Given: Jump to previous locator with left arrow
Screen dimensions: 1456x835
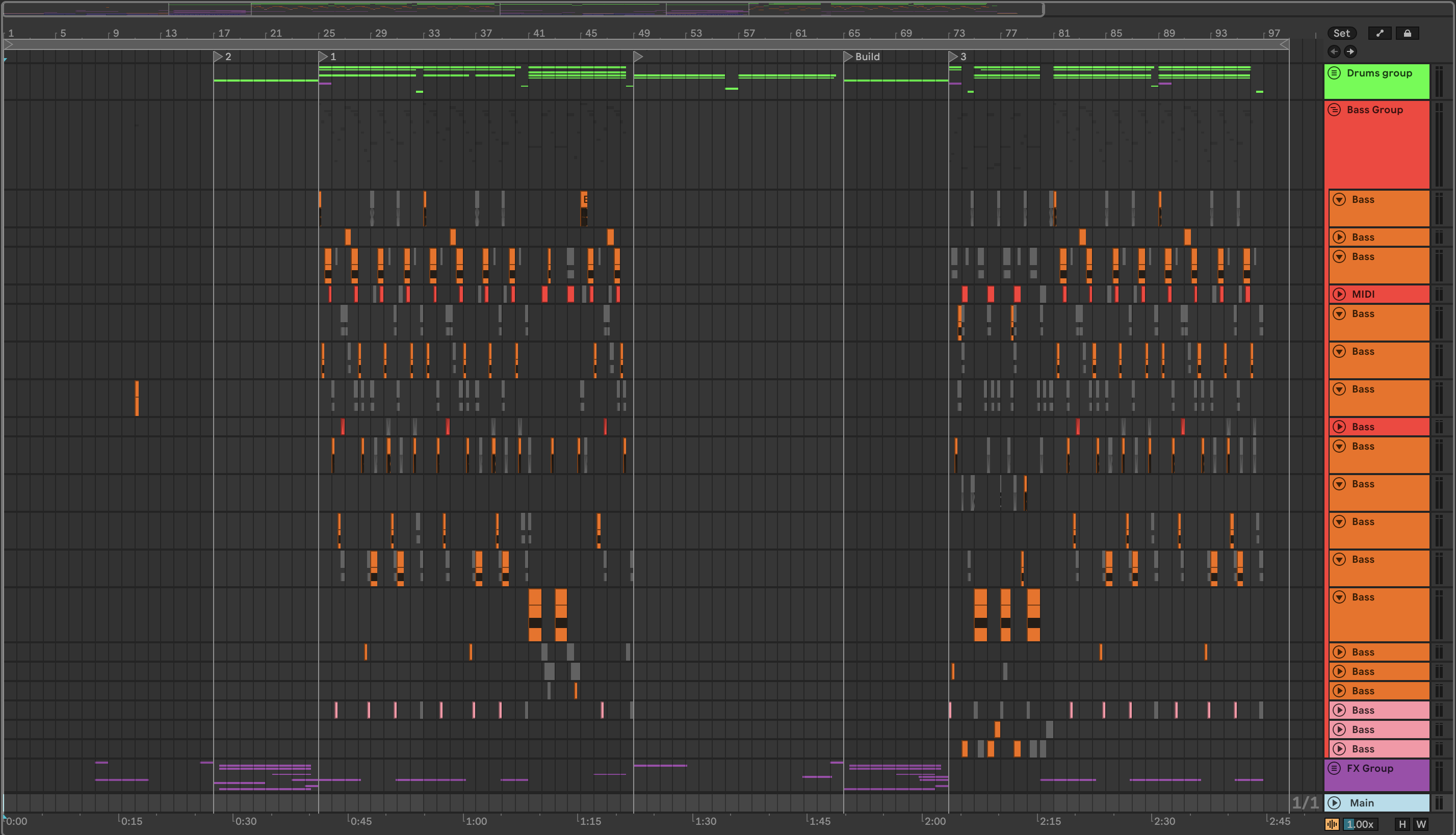Looking at the screenshot, I should [1334, 51].
